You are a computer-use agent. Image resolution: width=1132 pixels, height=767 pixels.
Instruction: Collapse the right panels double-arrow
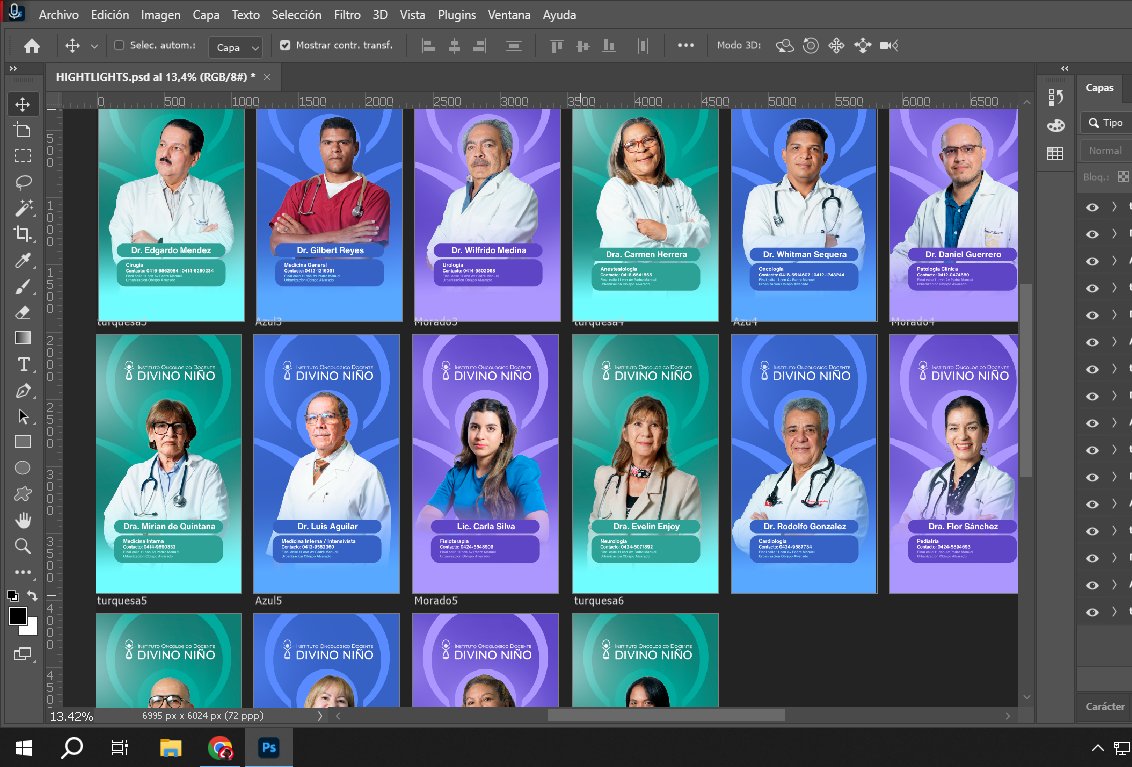click(1065, 69)
